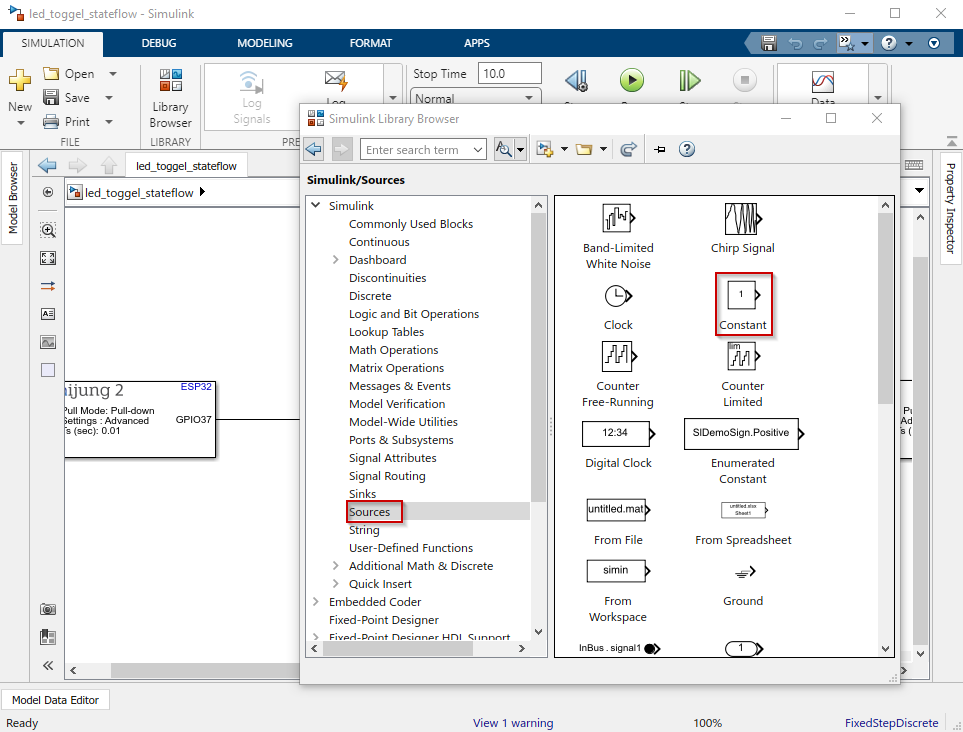Click the View 1 warning link
Screen dimensions: 963x732
[513, 723]
